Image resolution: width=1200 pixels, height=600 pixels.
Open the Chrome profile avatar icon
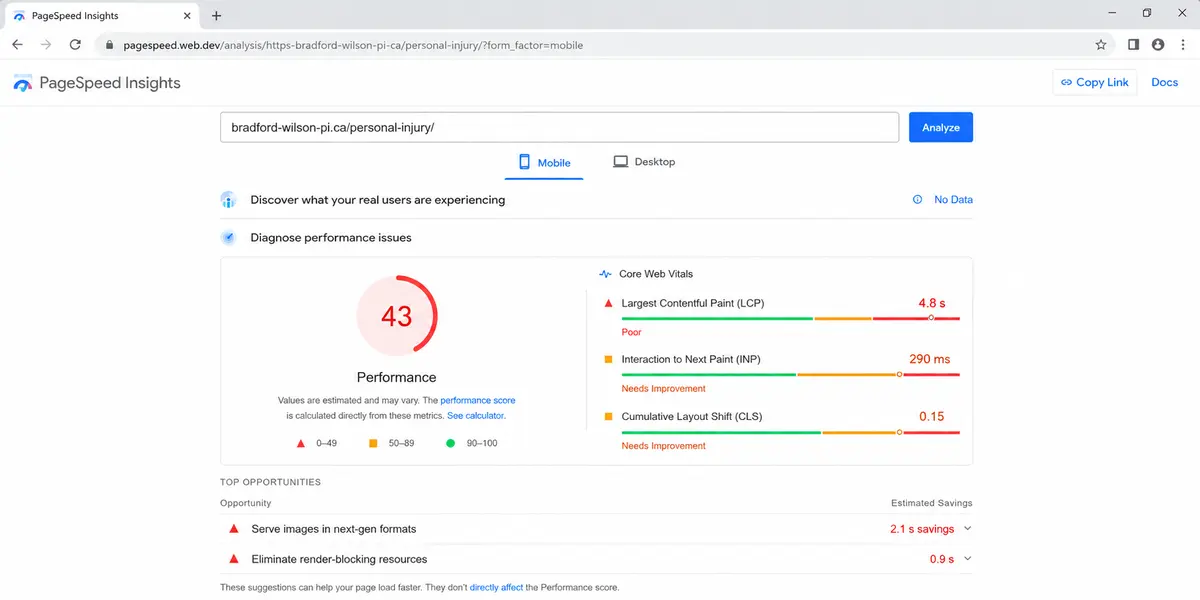coord(1158,45)
